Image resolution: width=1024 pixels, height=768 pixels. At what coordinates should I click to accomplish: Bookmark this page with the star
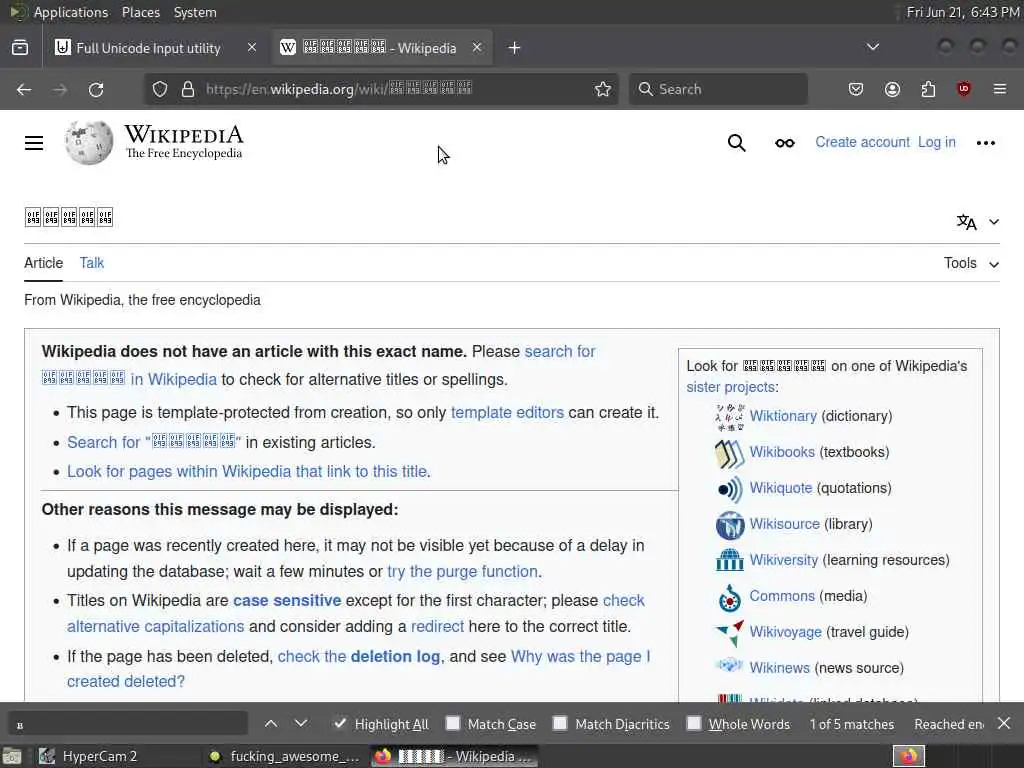tap(603, 89)
